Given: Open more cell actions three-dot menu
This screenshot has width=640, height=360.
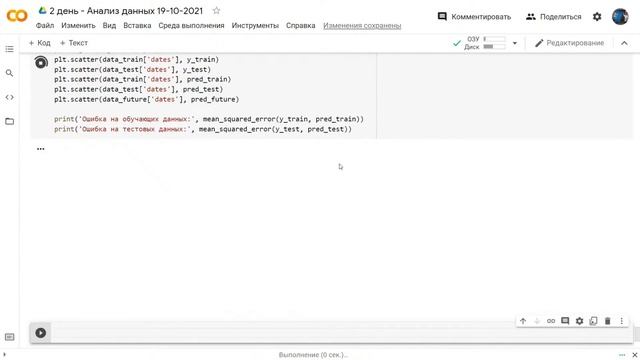Looking at the screenshot, I should click(x=622, y=321).
